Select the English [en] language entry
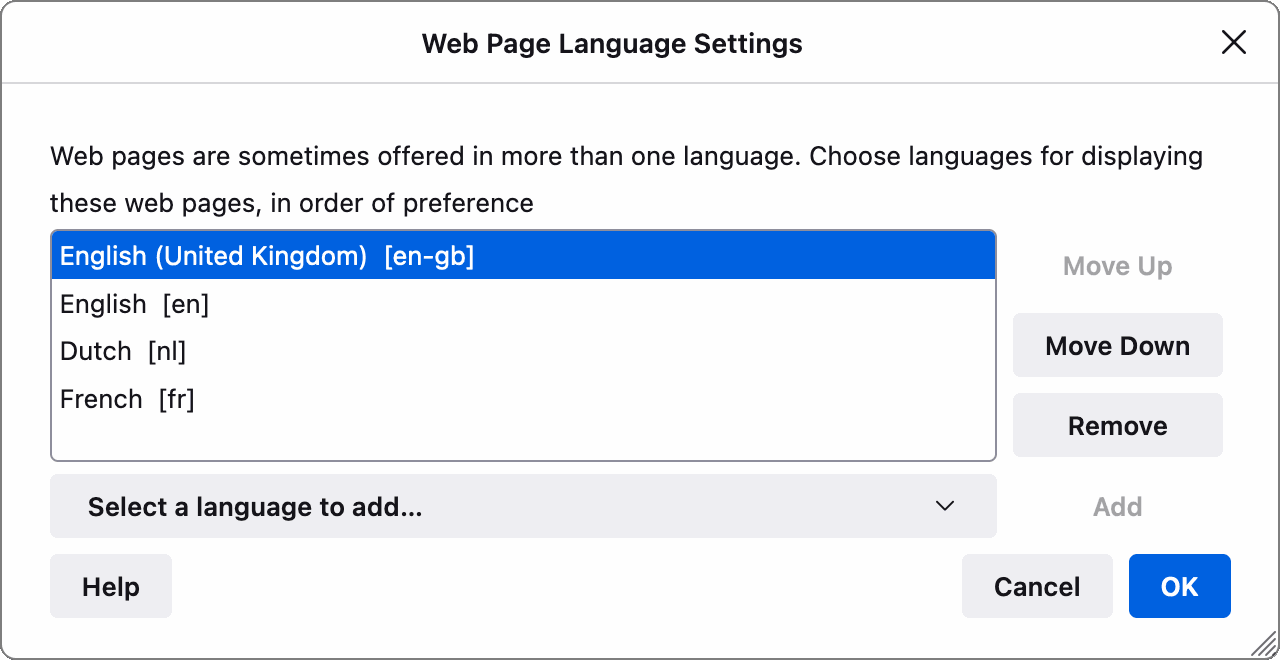The width and height of the screenshot is (1280, 660). (134, 304)
